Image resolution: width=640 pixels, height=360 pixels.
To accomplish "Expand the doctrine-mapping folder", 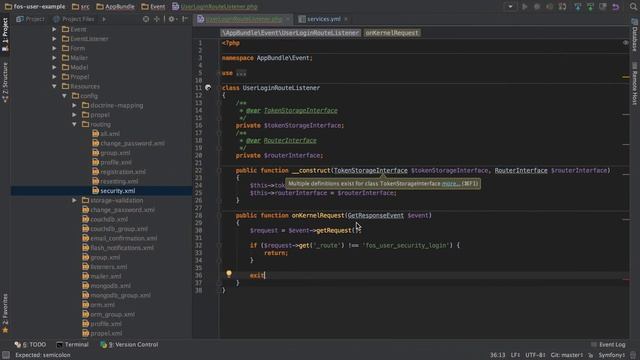I will click(74, 105).
